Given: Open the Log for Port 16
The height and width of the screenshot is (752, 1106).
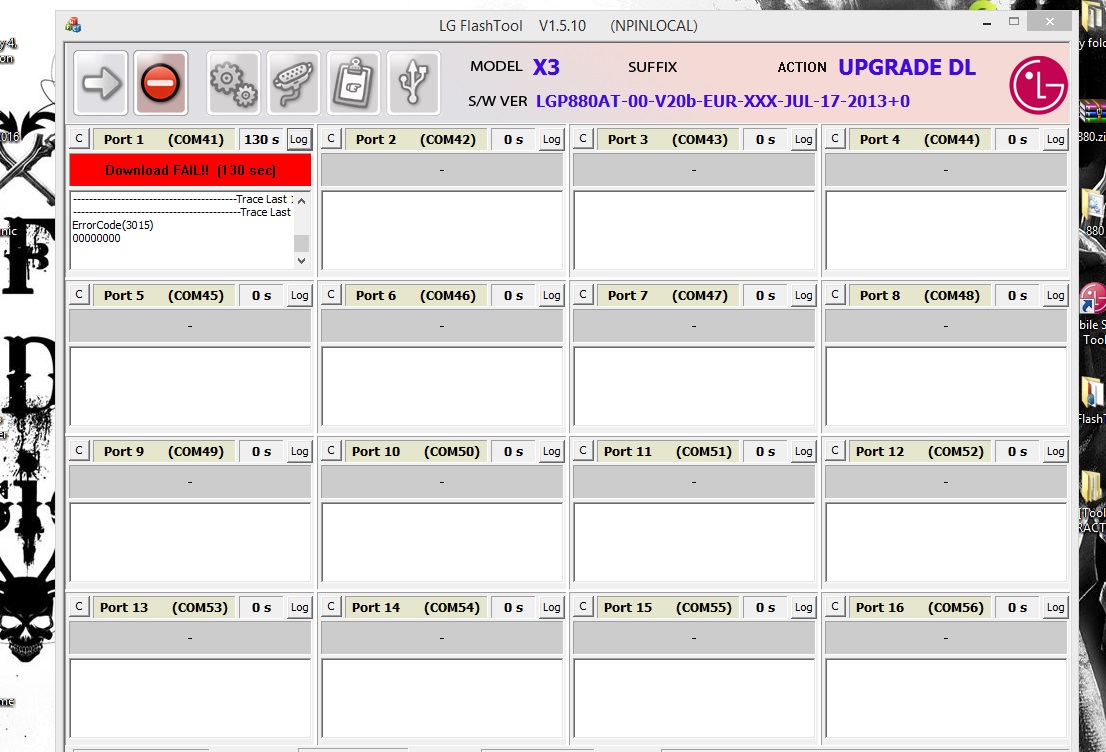Looking at the screenshot, I should click(x=1055, y=607).
